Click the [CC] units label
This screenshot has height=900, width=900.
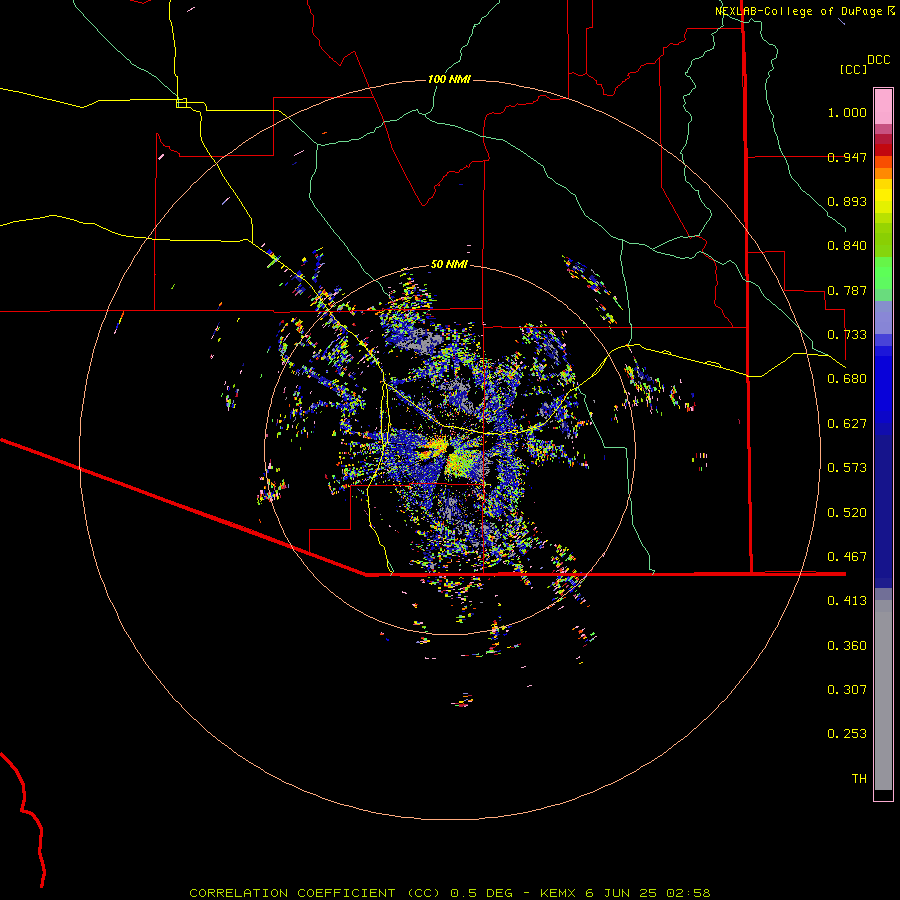[854, 69]
